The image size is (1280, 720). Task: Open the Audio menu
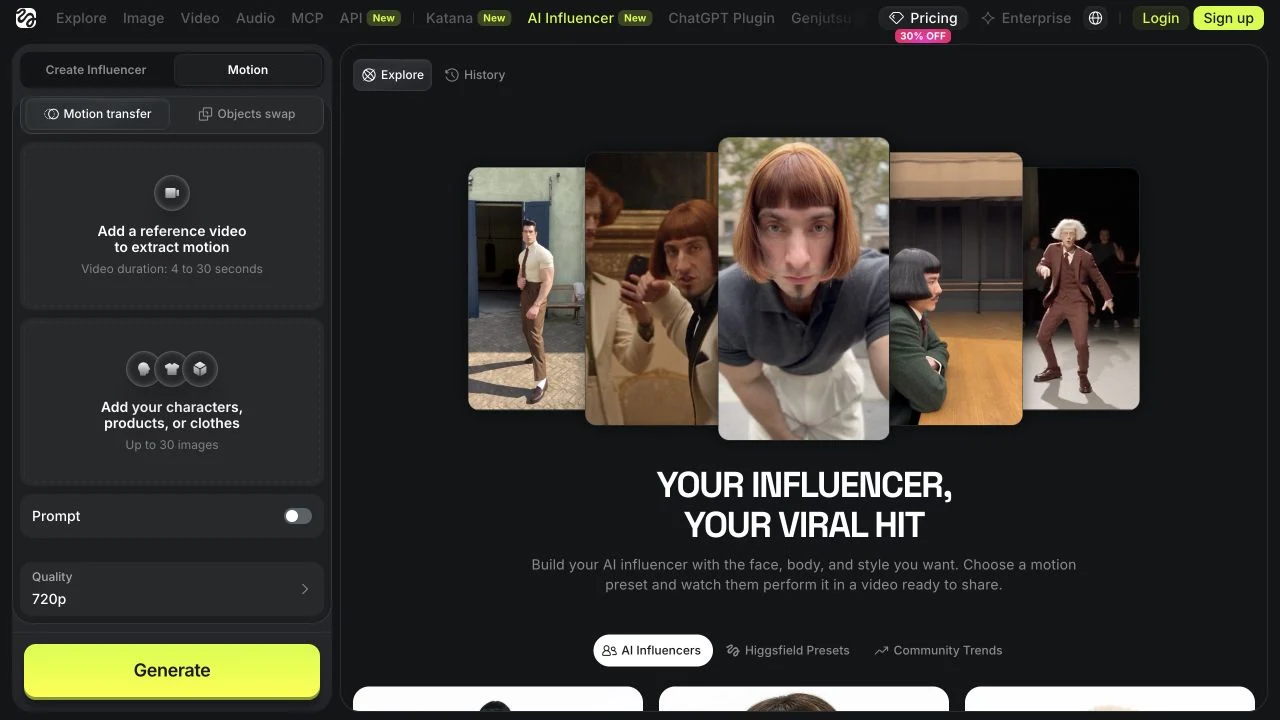pos(256,18)
